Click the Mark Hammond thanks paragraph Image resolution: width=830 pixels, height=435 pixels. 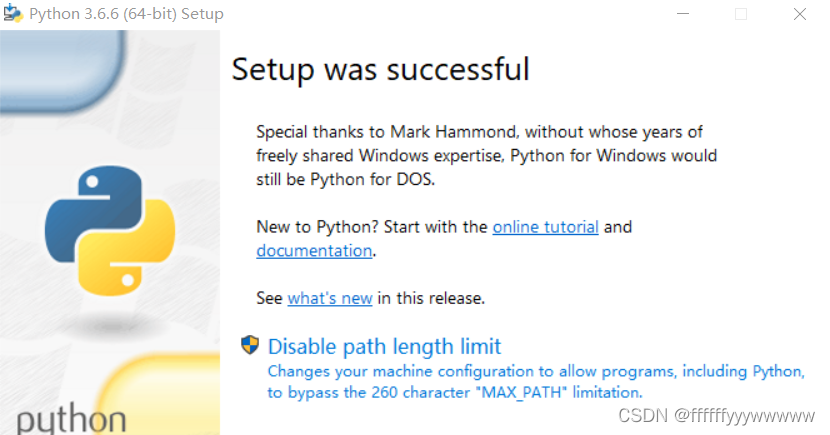point(486,156)
